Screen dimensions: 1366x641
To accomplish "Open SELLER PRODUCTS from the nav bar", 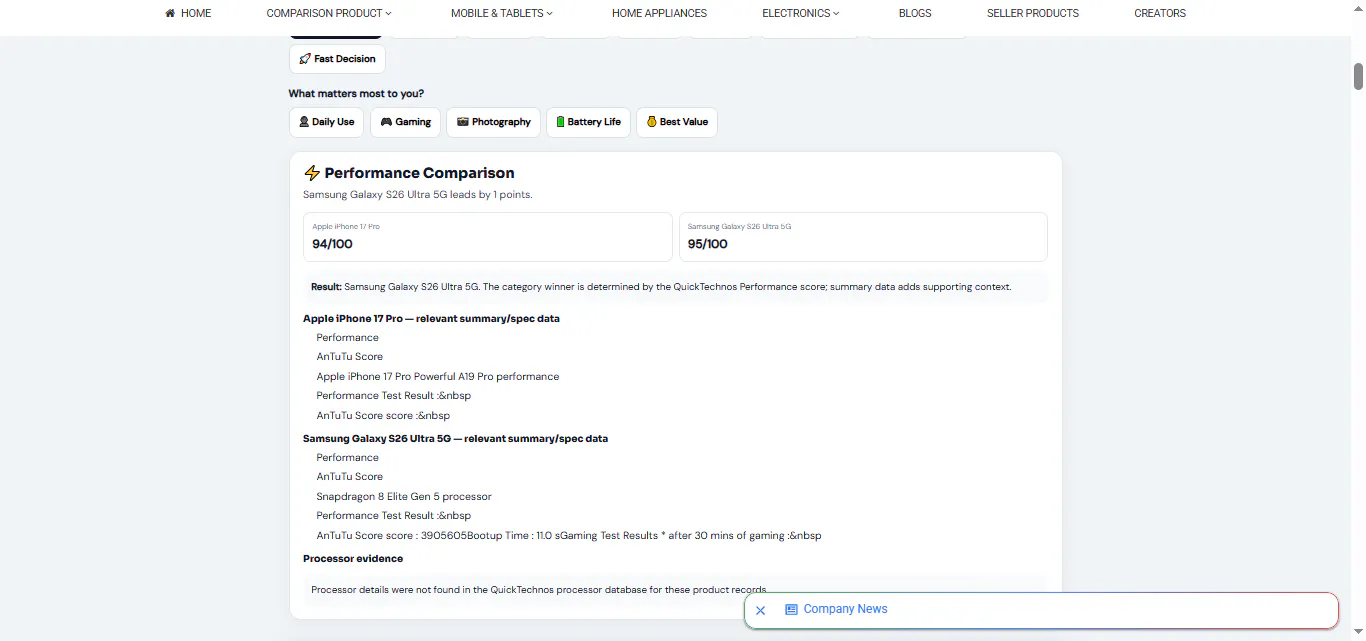I will (x=1033, y=13).
